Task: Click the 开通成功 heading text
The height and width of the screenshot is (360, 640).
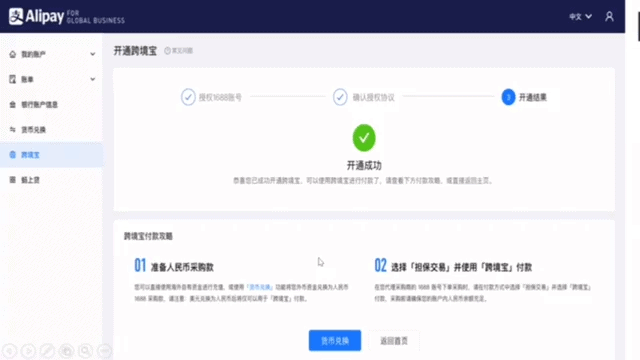Action: [364, 165]
